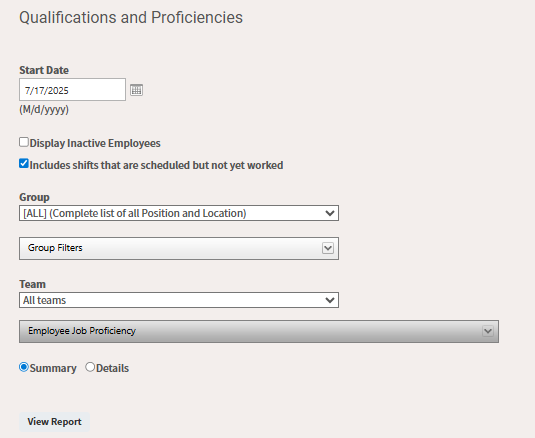Screen dimensions: 535x438
Task: Click the Team dropdown's down arrow
Action: coord(330,300)
